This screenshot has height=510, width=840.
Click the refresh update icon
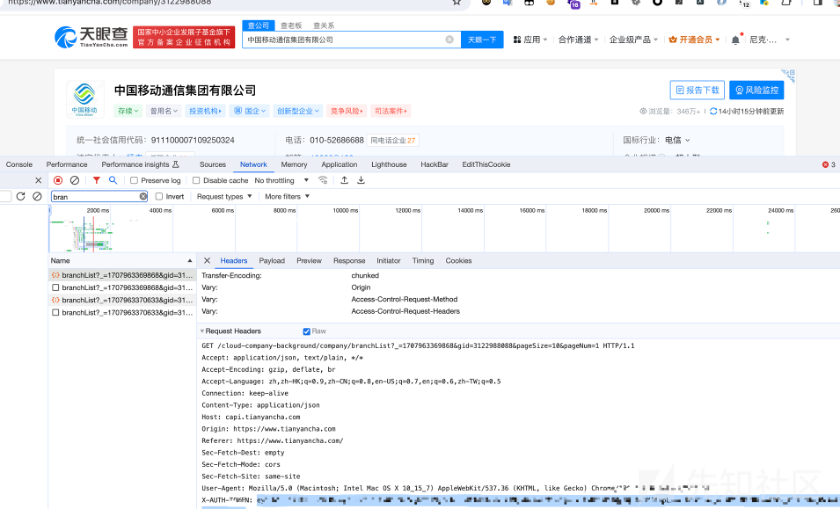[713, 111]
